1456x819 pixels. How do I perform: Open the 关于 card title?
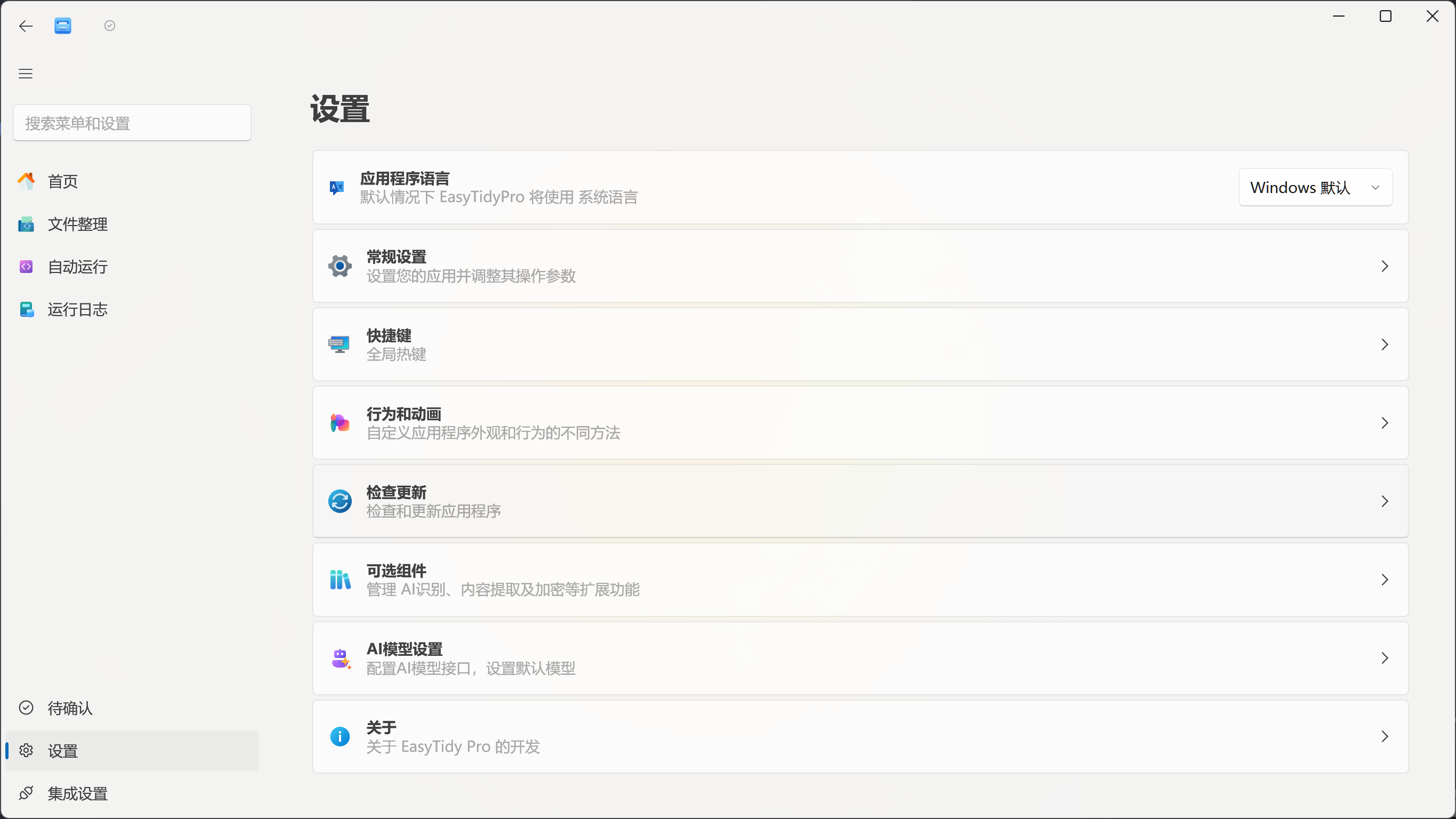[x=382, y=727]
